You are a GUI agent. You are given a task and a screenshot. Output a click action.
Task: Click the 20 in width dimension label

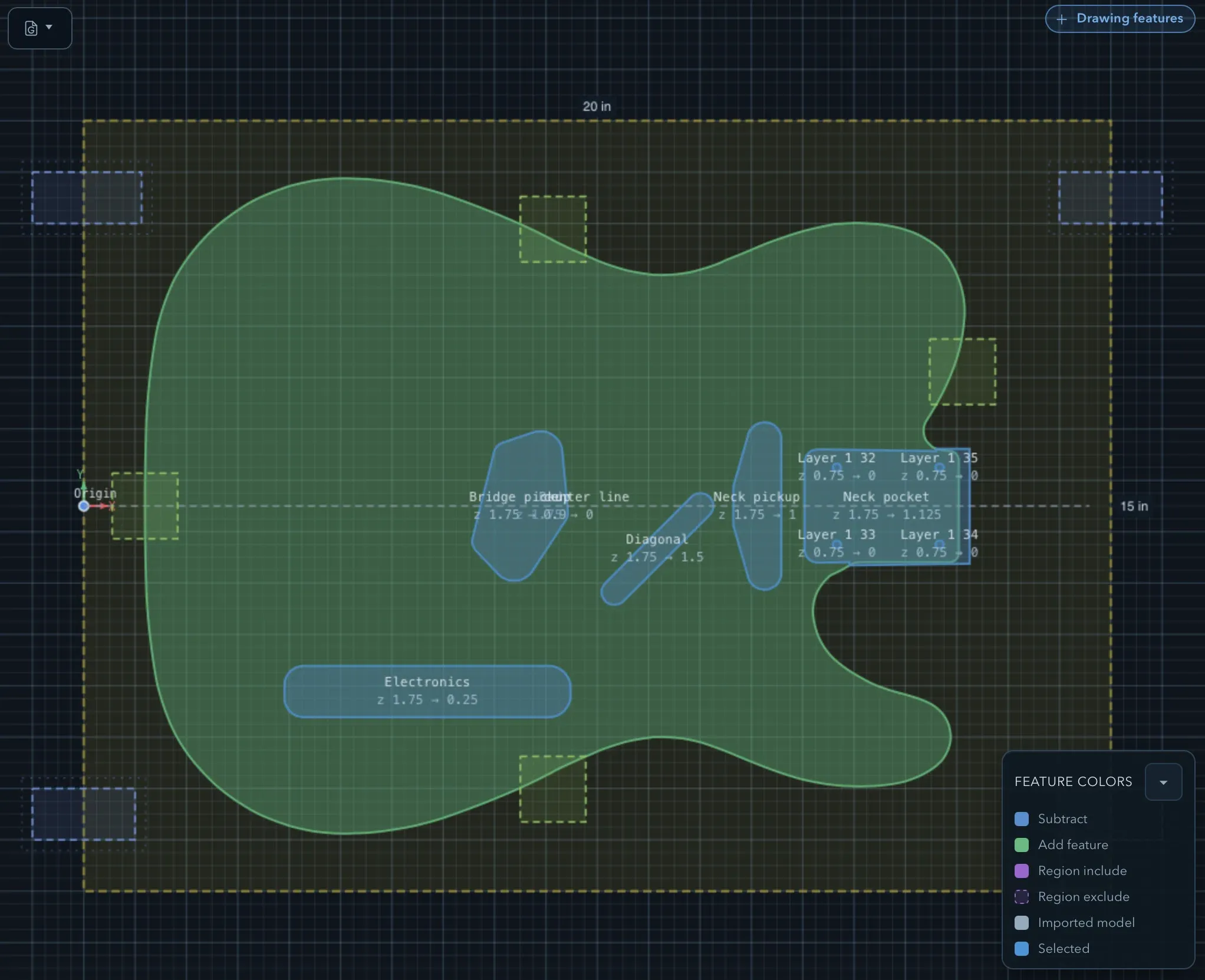click(x=597, y=106)
